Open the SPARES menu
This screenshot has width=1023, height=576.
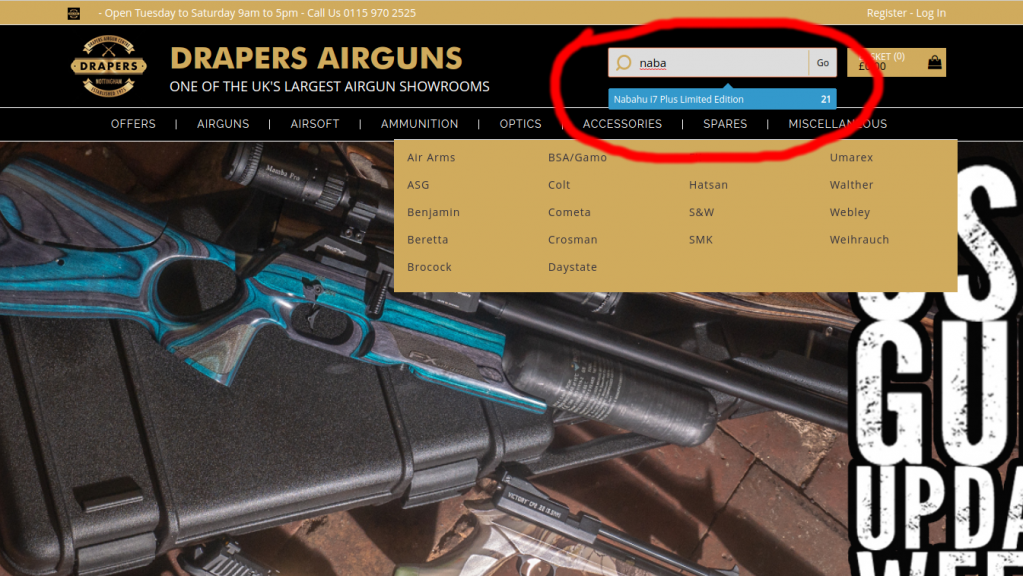coord(725,124)
